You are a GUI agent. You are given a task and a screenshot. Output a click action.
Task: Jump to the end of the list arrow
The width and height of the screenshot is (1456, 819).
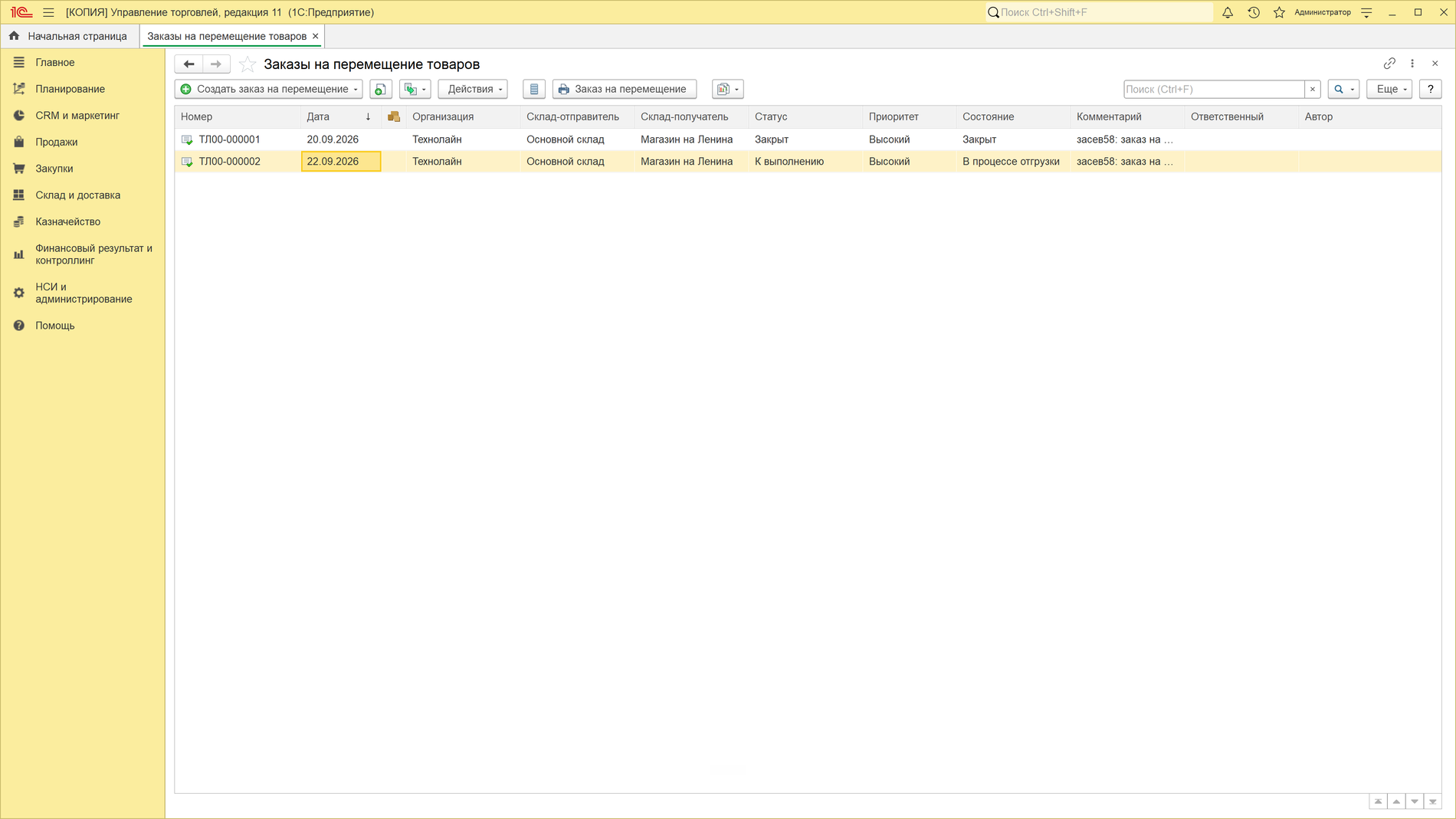1432,801
